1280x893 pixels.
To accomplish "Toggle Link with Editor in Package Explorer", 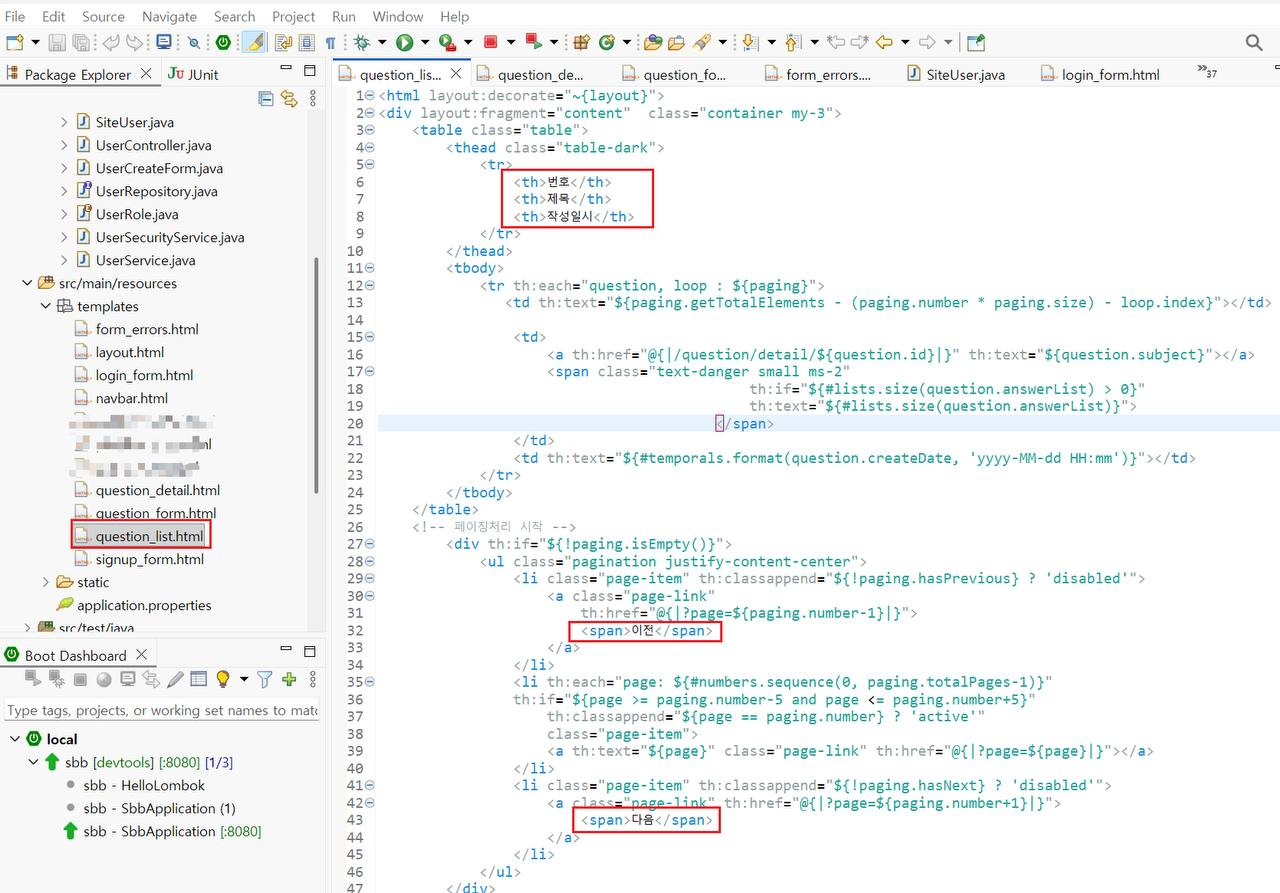I will click(289, 99).
